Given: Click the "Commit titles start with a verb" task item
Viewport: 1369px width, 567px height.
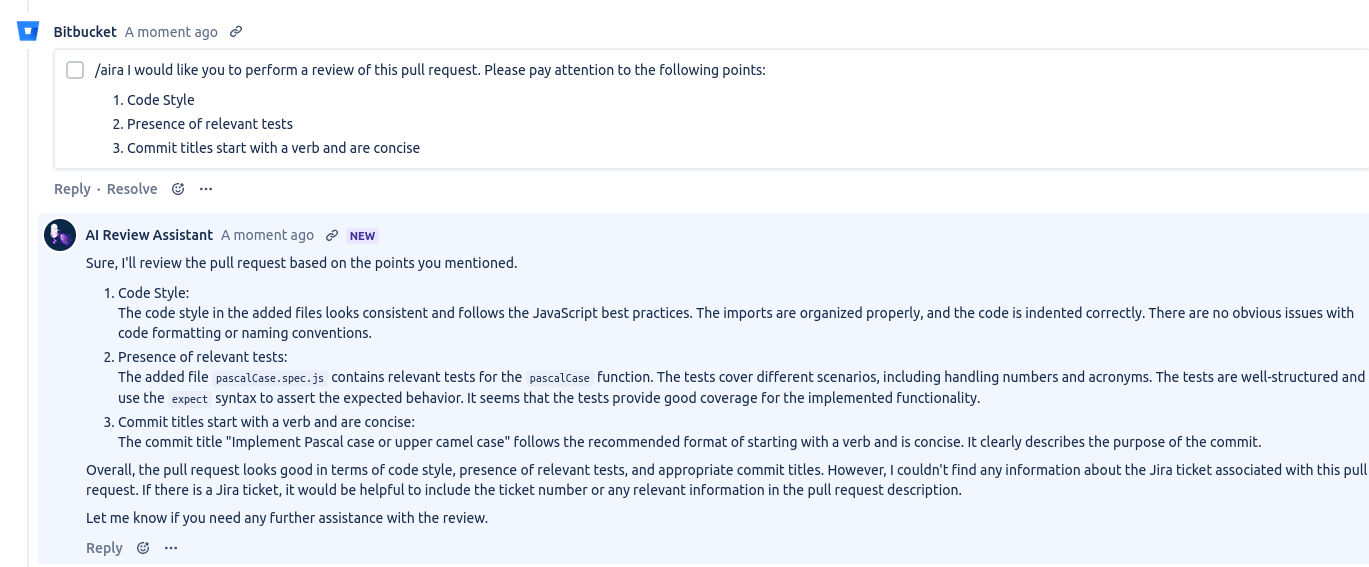Looking at the screenshot, I should [273, 148].
